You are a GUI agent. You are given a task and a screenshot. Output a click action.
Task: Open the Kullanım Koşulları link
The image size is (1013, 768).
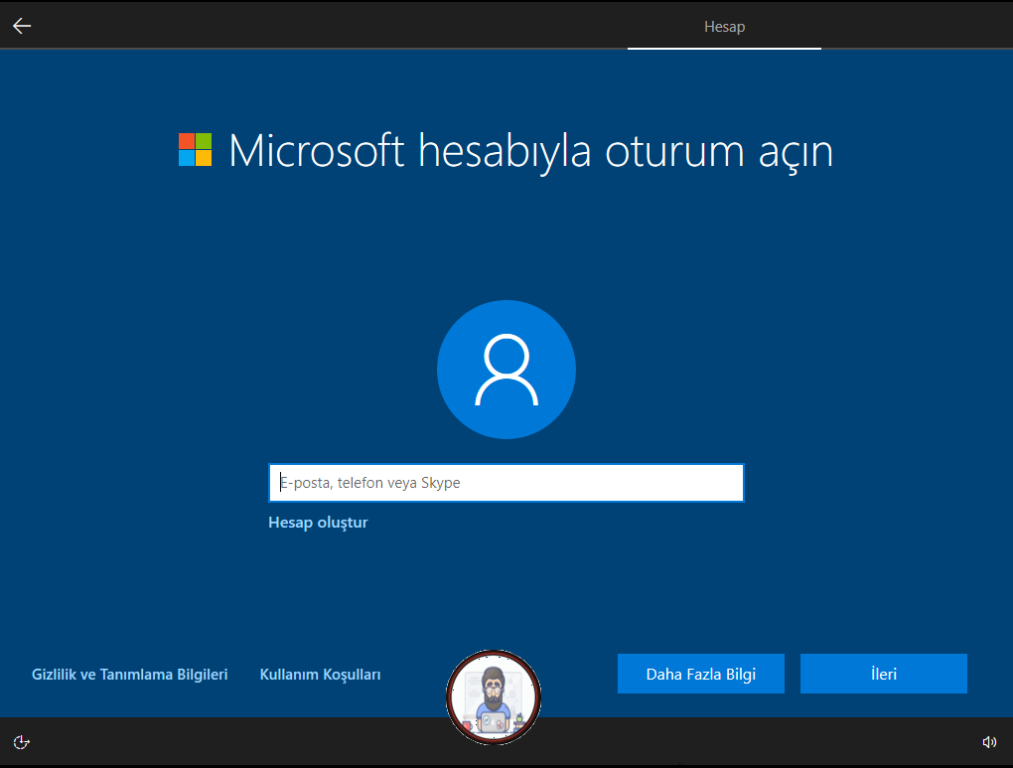(x=320, y=674)
